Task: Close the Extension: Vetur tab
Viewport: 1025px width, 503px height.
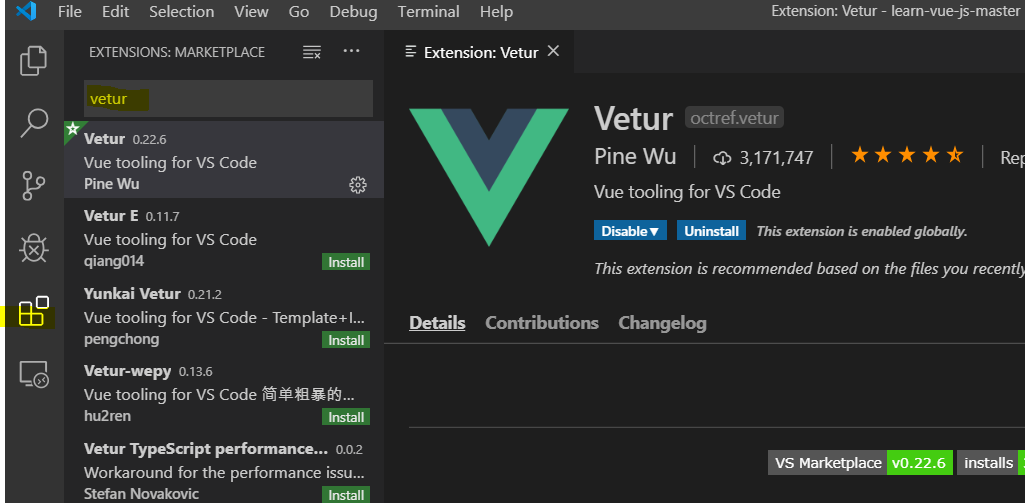Action: tap(553, 51)
